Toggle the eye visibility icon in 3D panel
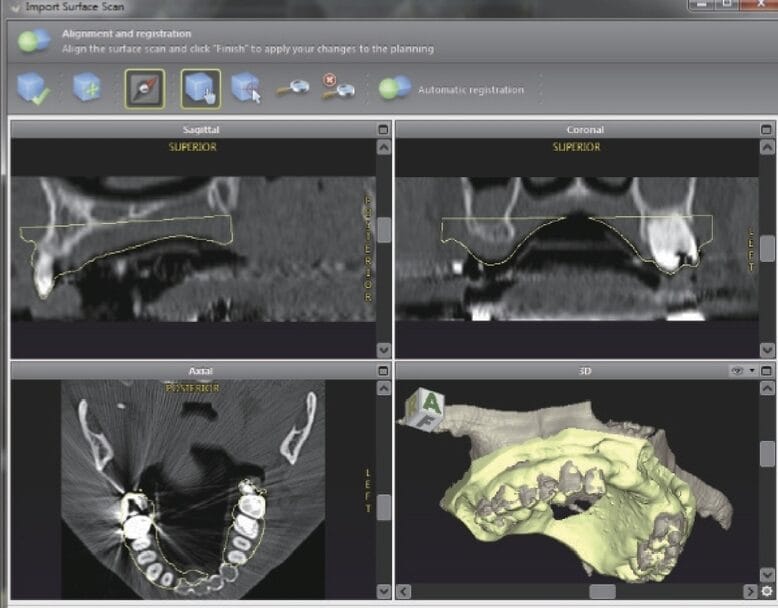 (x=737, y=371)
